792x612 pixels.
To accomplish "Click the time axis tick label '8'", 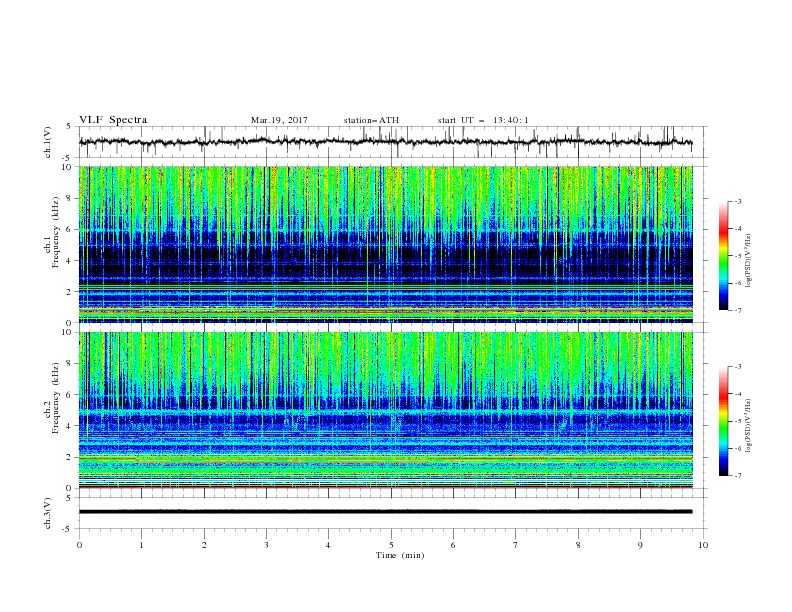I will (x=578, y=545).
